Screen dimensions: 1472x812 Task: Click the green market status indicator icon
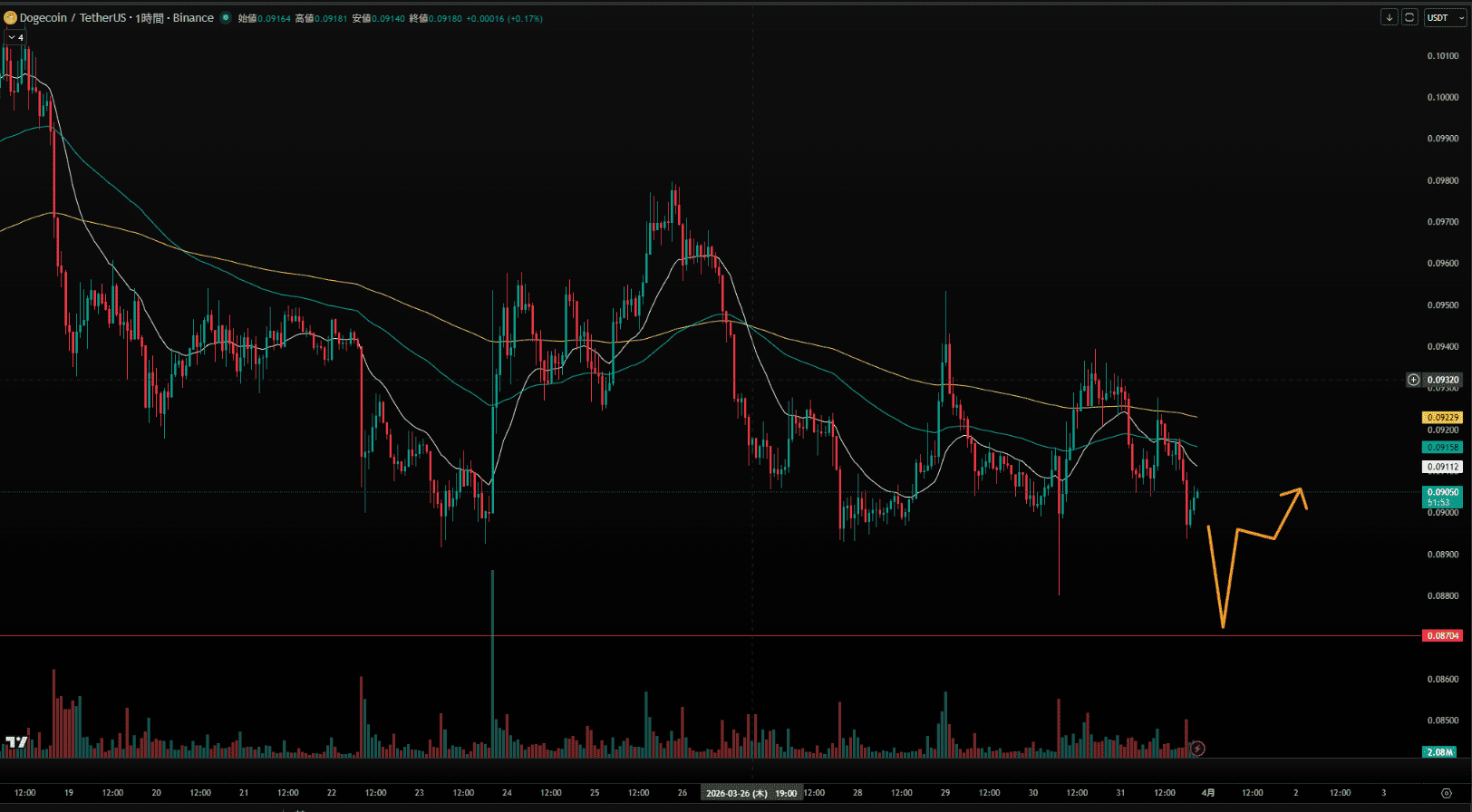pos(226,18)
